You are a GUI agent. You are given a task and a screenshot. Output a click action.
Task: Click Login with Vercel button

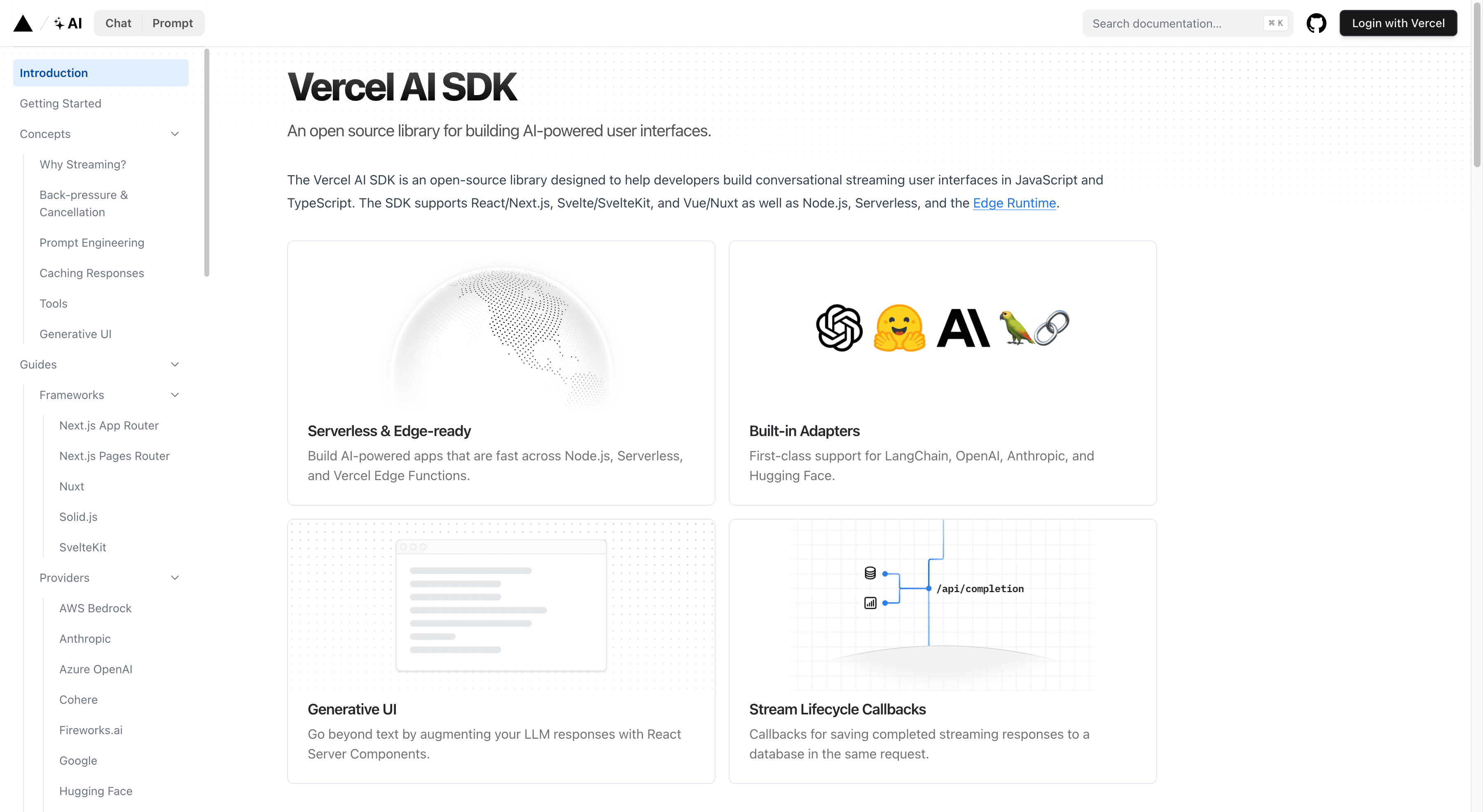(1398, 22)
